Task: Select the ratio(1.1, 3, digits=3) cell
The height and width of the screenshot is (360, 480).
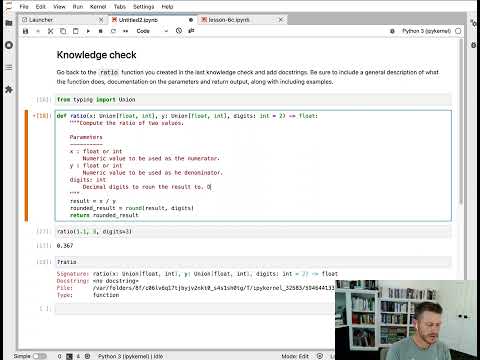Action: (x=253, y=231)
